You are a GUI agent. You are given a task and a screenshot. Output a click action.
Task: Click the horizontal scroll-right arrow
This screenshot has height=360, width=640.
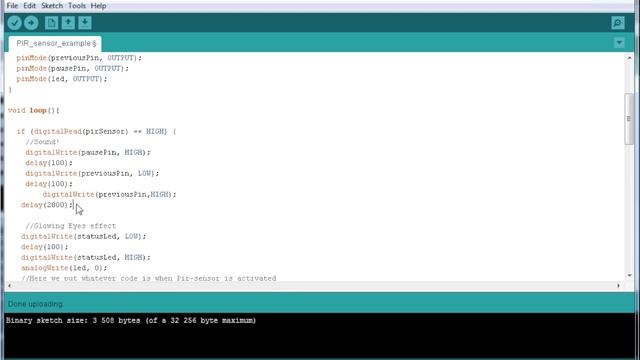tap(618, 286)
